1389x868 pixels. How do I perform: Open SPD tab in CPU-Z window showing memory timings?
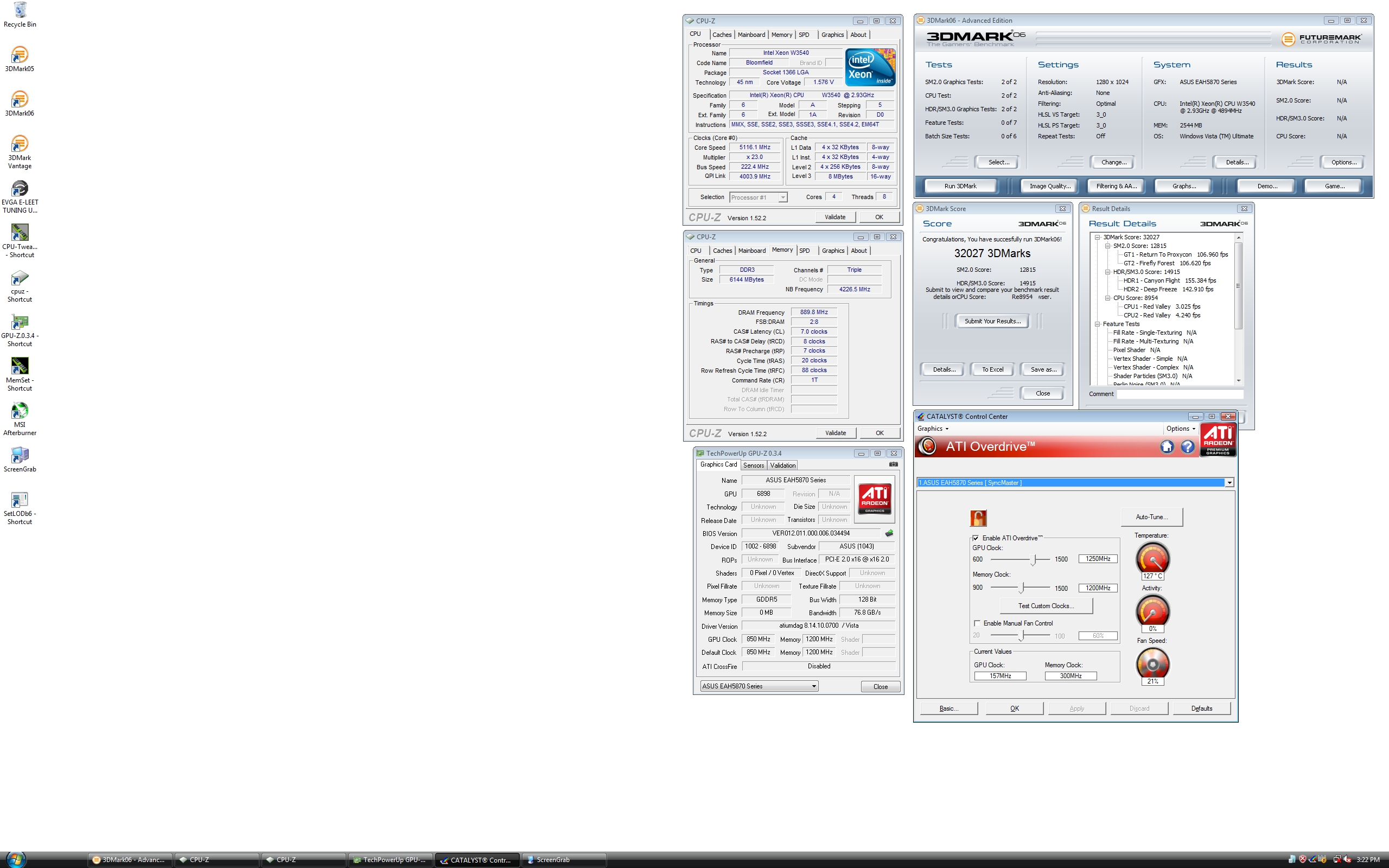coord(805,251)
